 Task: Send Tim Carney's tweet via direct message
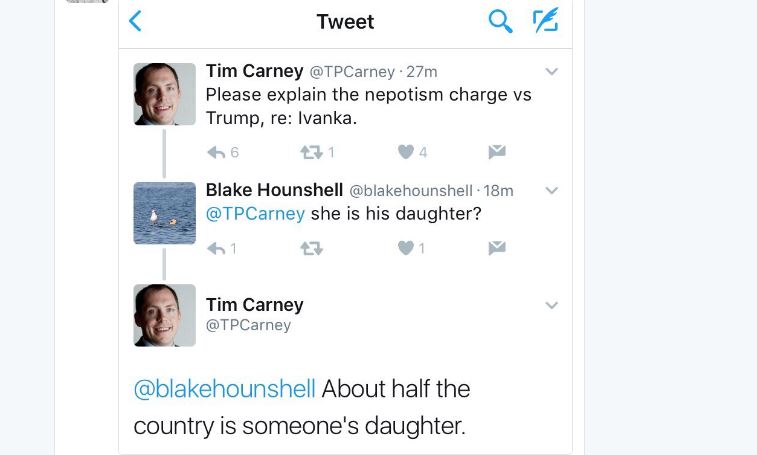(x=497, y=152)
